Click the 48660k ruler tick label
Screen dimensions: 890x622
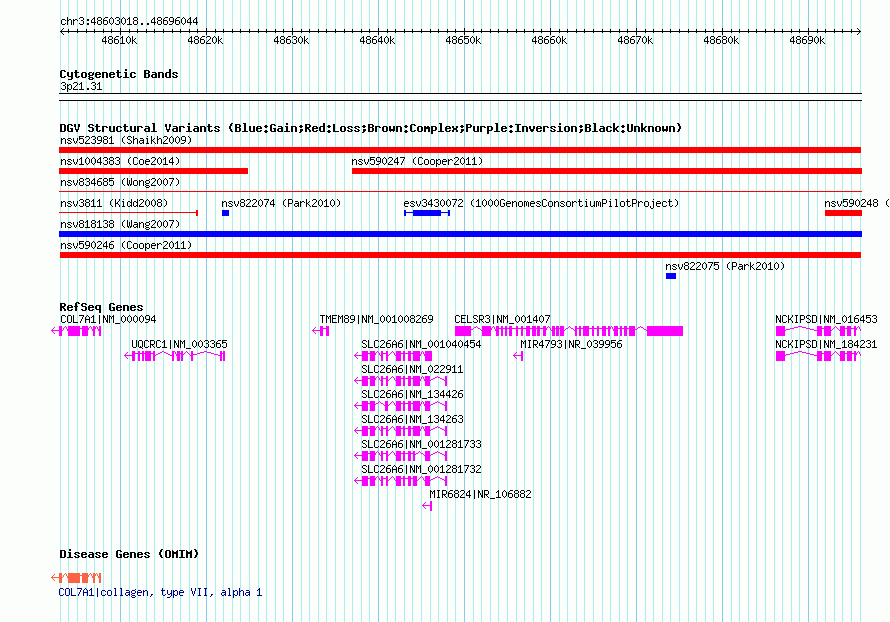click(549, 40)
